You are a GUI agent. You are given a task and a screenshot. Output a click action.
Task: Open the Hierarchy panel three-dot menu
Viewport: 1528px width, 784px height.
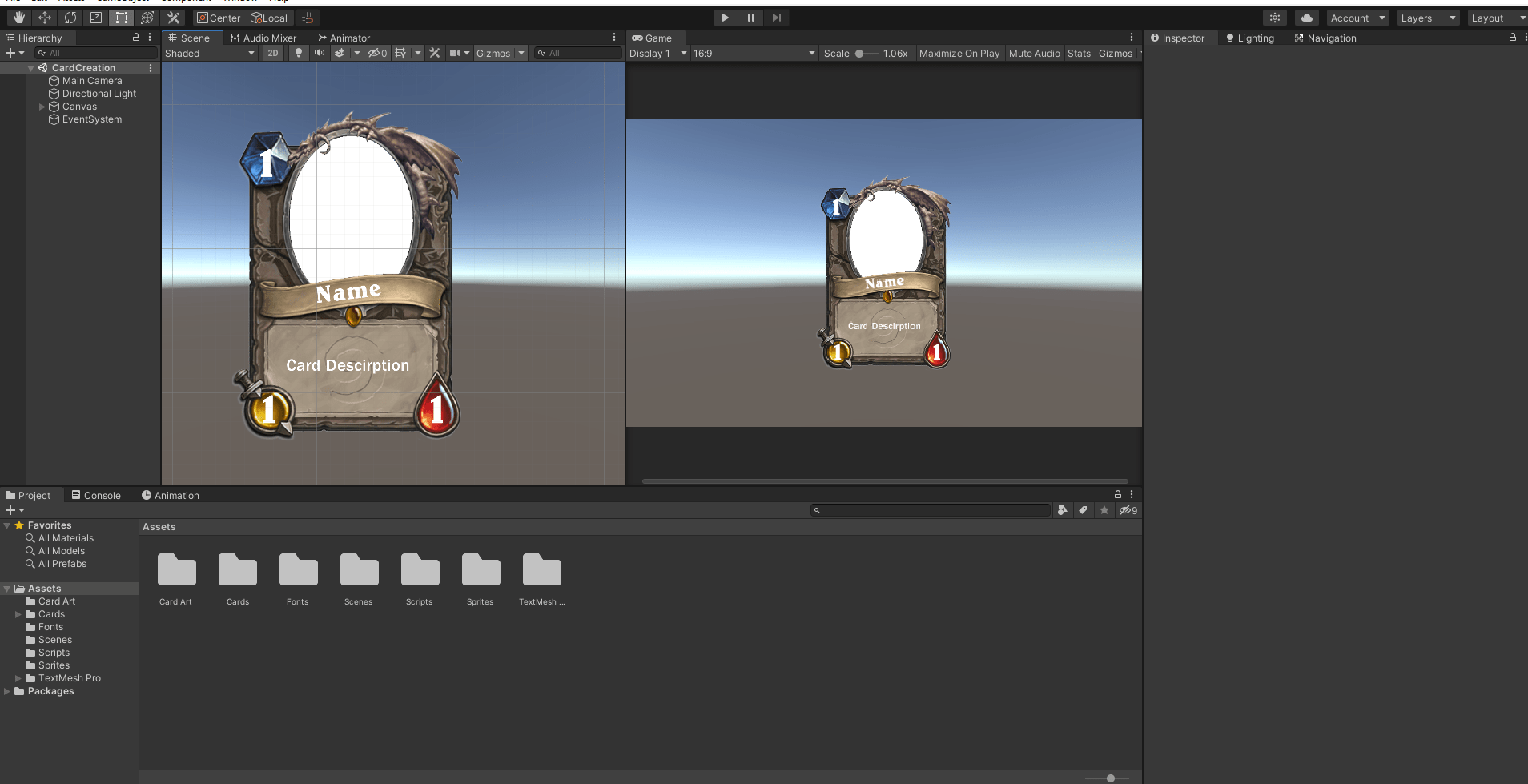pyautogui.click(x=150, y=38)
